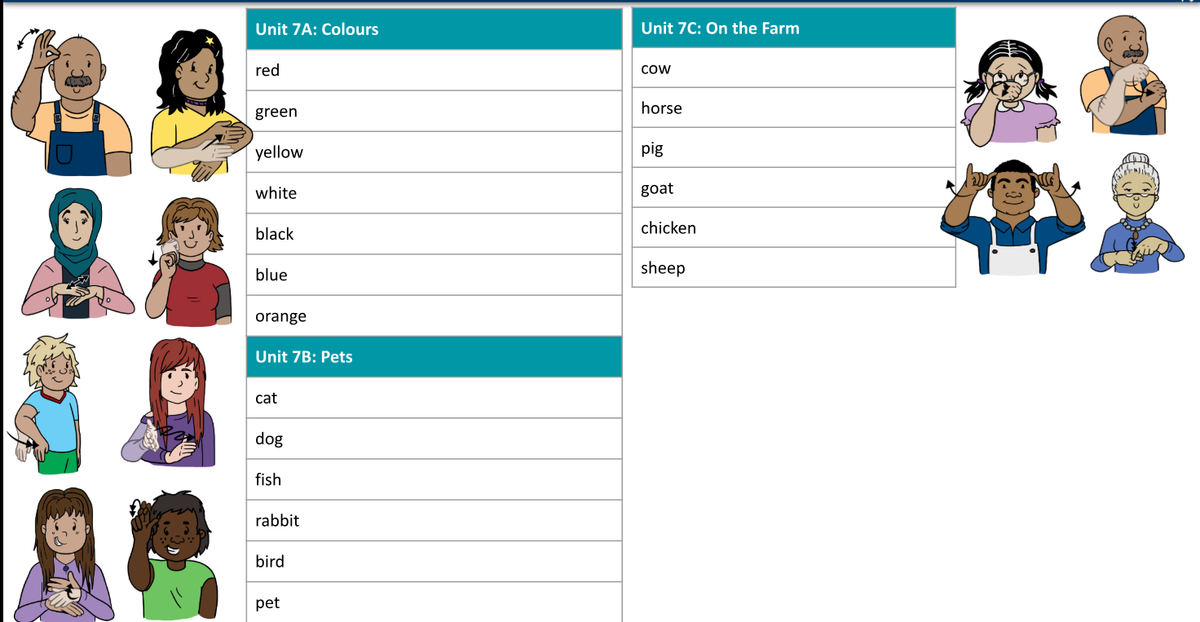Select the red-haired girl in the purple top
The image size is (1200, 622).
175,403
